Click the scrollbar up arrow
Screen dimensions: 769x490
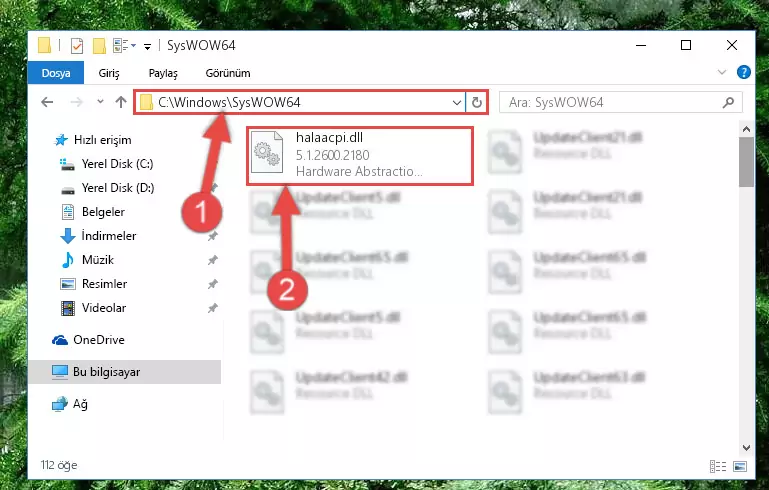[x=746, y=129]
